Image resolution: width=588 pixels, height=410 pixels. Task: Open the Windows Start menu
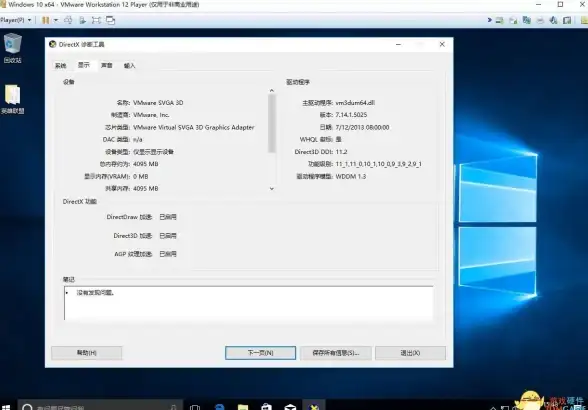7,407
